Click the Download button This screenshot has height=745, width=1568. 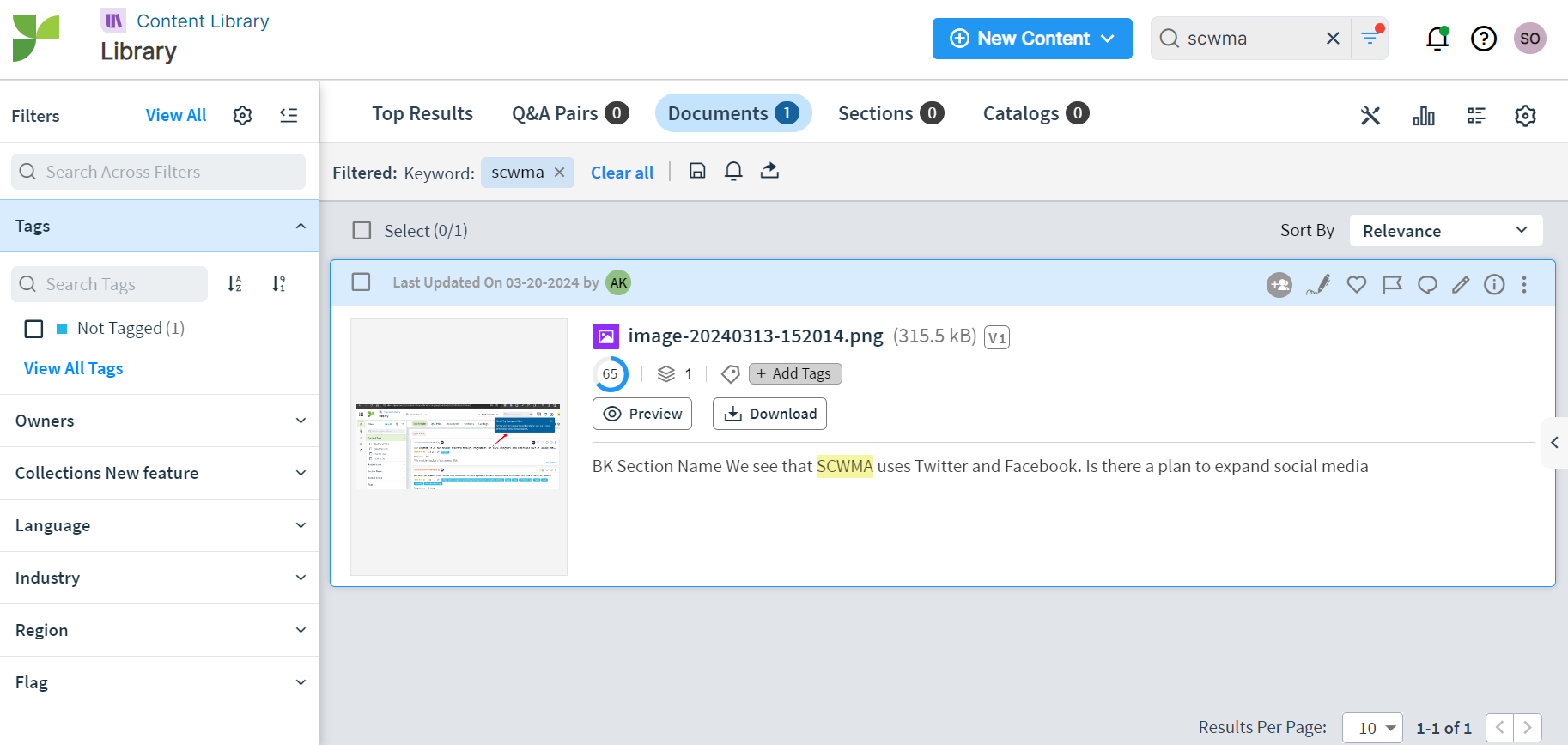pyautogui.click(x=770, y=414)
